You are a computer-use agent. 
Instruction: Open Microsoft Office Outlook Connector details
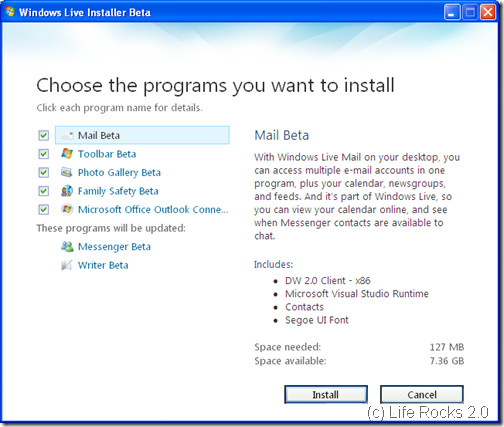pos(153,210)
